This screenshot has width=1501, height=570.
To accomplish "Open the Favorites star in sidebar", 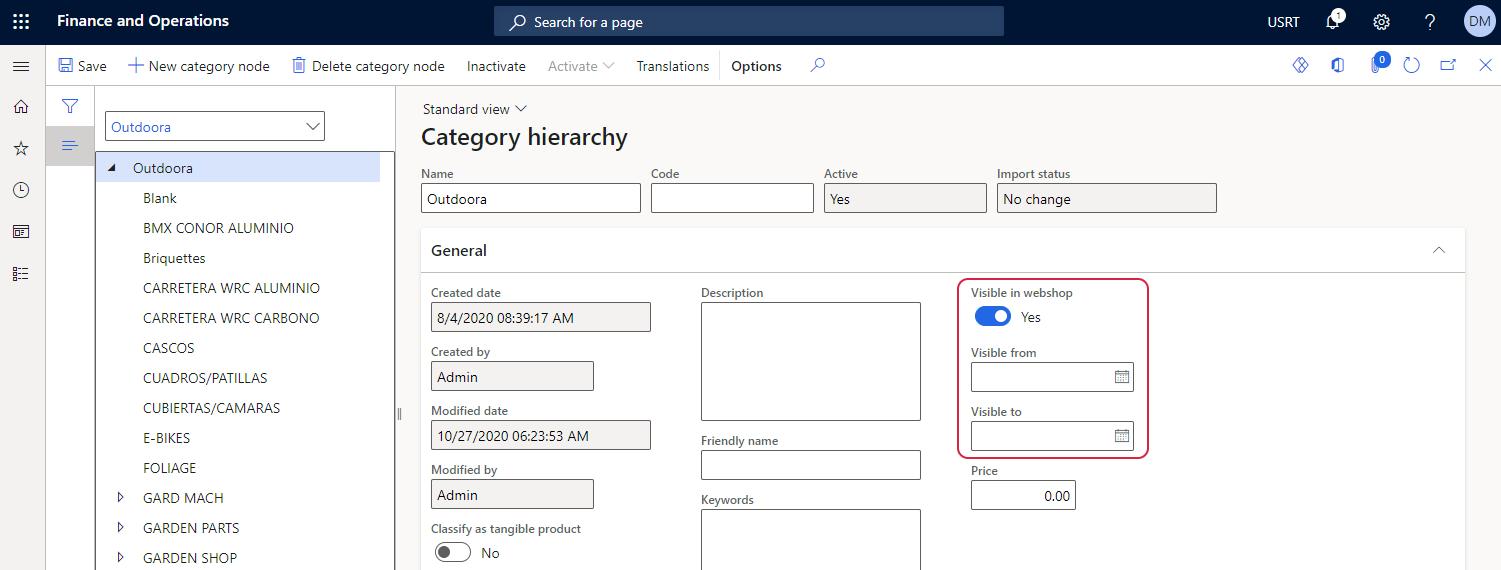I will 21,148.
